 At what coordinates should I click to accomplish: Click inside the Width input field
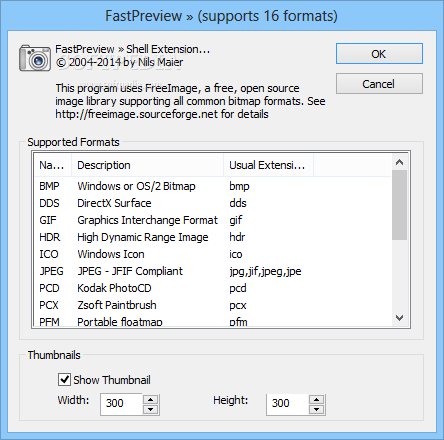(121, 404)
